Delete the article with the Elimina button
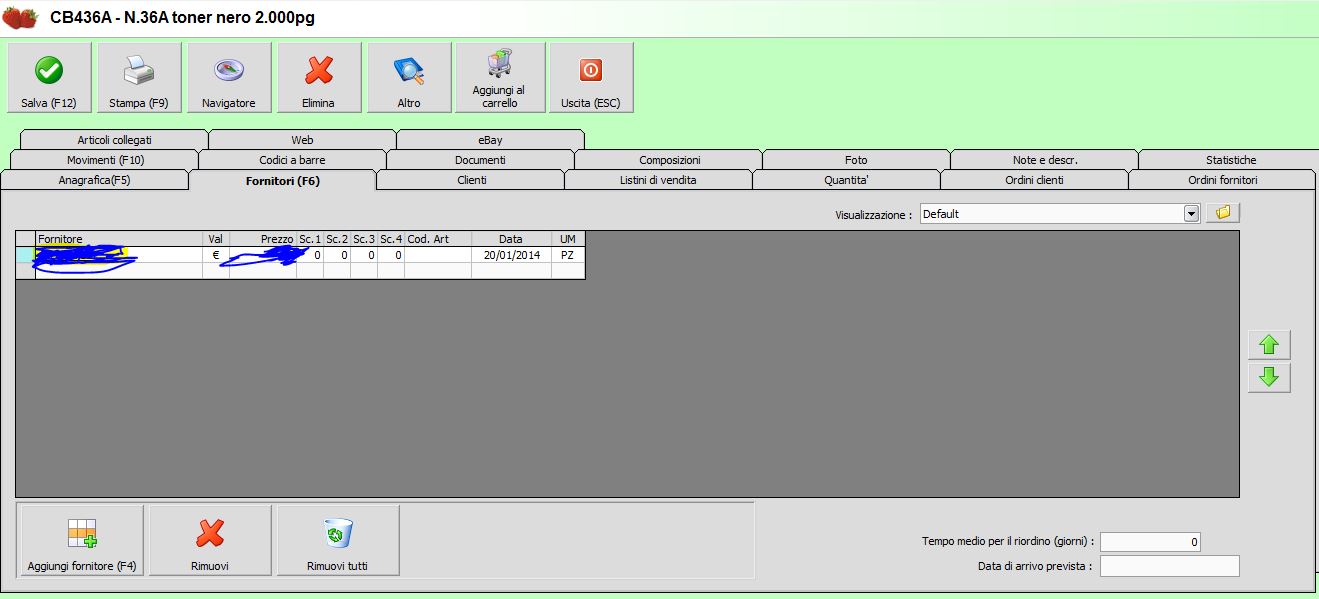This screenshot has height=599, width=1319. [x=318, y=77]
